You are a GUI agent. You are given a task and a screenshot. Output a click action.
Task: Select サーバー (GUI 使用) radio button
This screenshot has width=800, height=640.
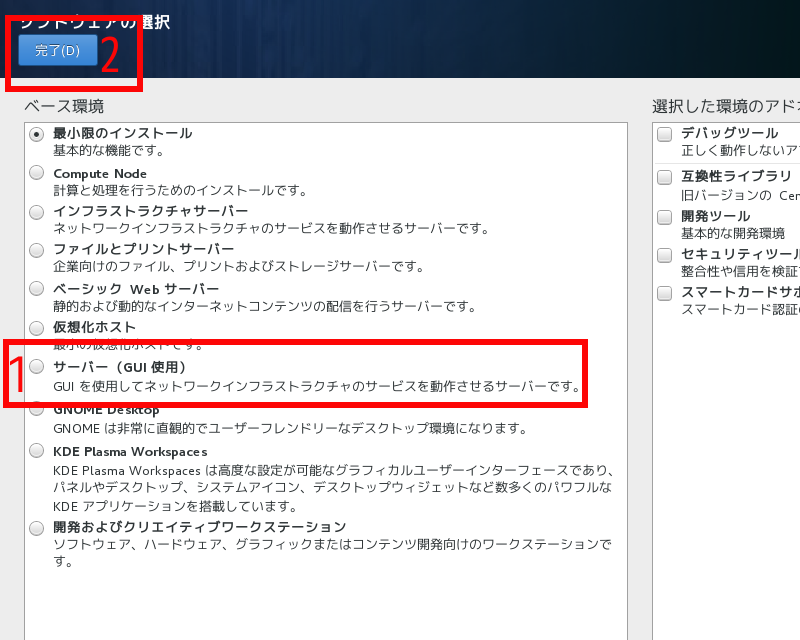click(37, 367)
